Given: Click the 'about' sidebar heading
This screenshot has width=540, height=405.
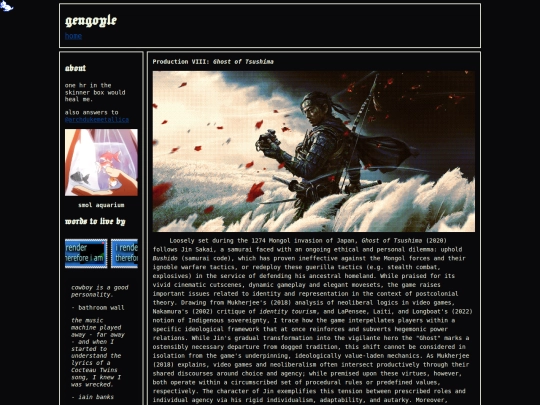Looking at the screenshot, I should (75, 68).
